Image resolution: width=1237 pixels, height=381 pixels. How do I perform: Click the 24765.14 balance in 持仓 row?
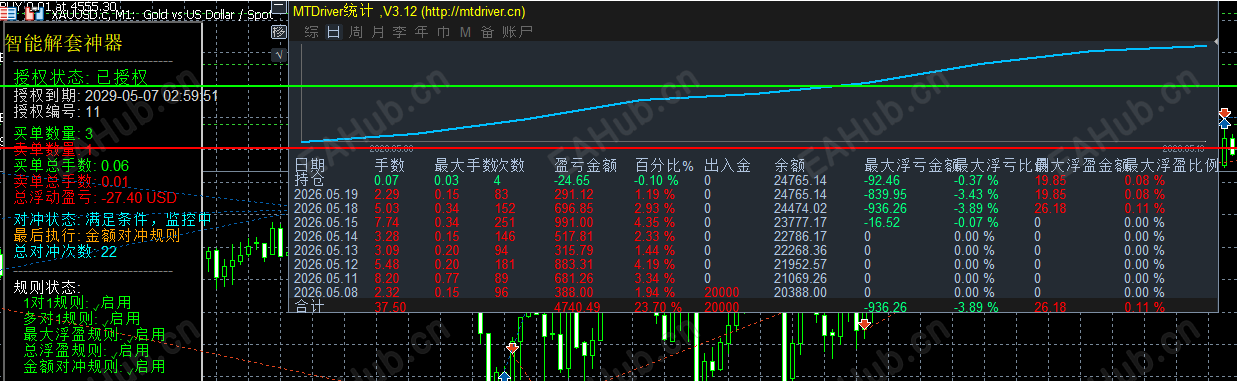[x=801, y=180]
